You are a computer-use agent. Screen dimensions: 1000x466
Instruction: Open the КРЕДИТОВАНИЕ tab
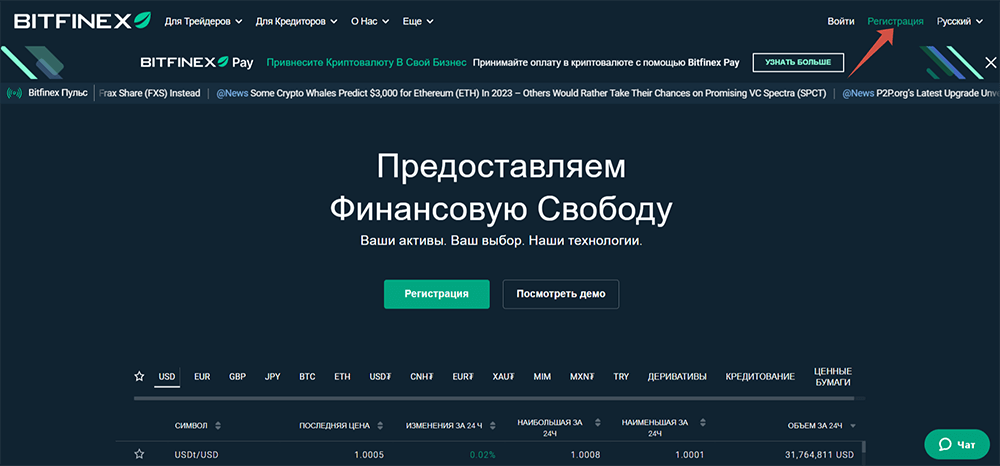coord(760,377)
